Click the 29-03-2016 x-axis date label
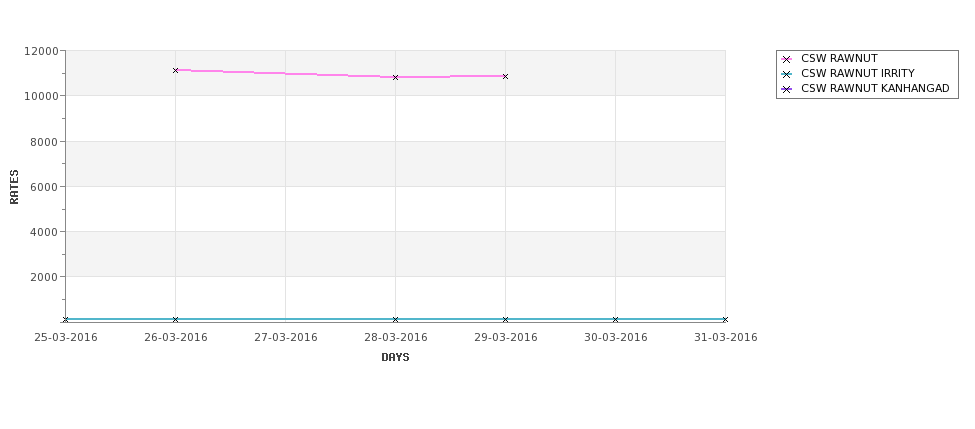The height and width of the screenshot is (429, 975). (506, 337)
